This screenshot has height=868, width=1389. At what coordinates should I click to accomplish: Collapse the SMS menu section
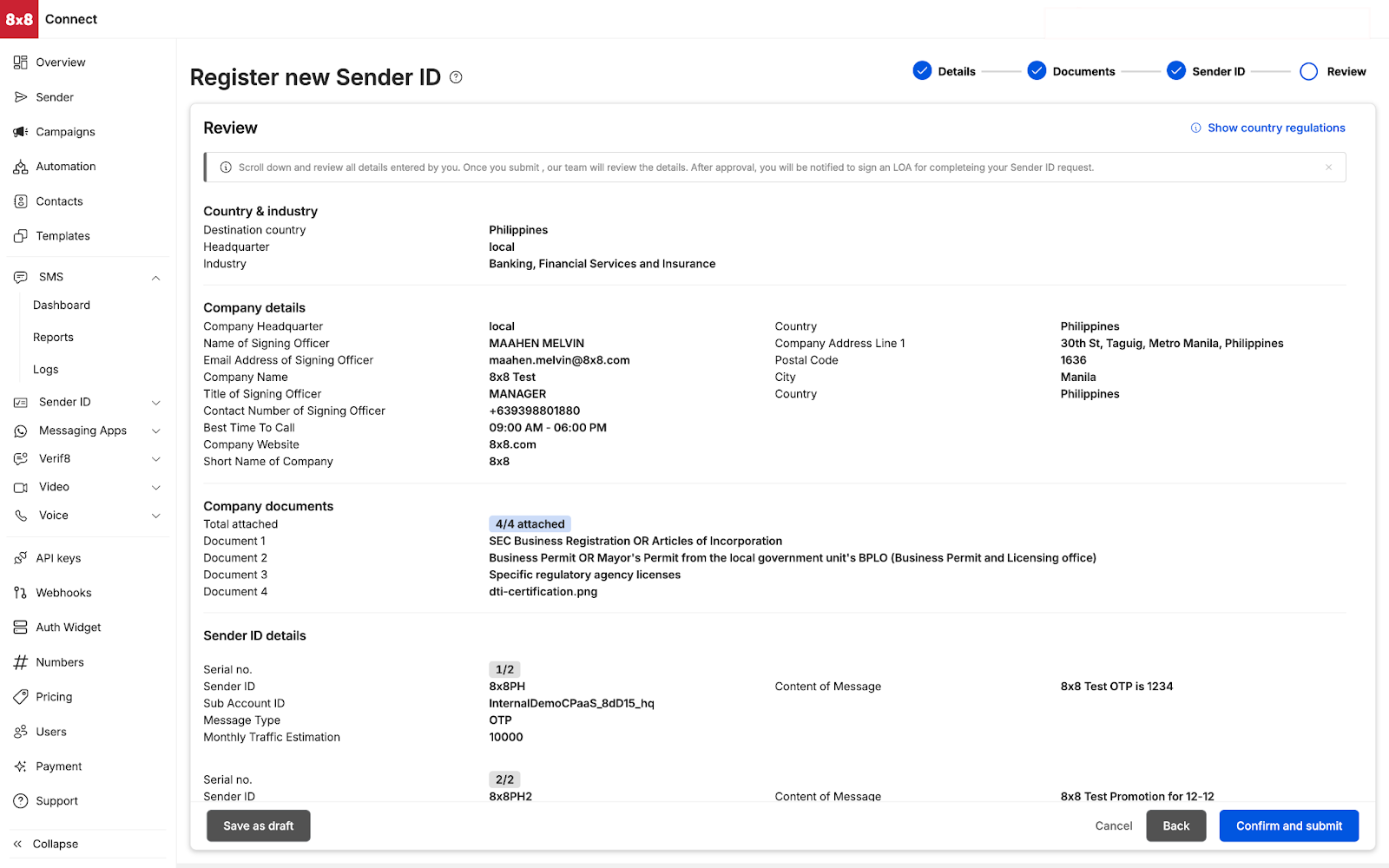click(x=156, y=278)
